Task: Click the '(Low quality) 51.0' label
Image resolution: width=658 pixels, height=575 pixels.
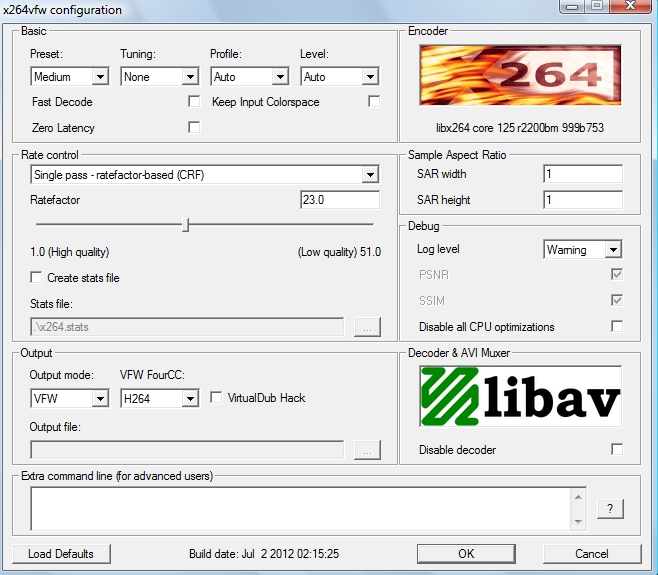Action: (339, 252)
